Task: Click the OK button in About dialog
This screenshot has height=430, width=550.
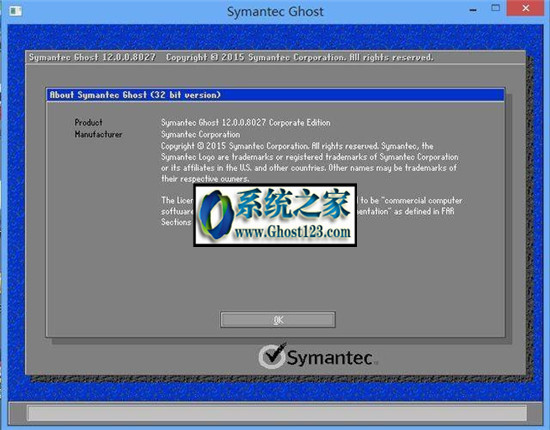Action: click(278, 320)
